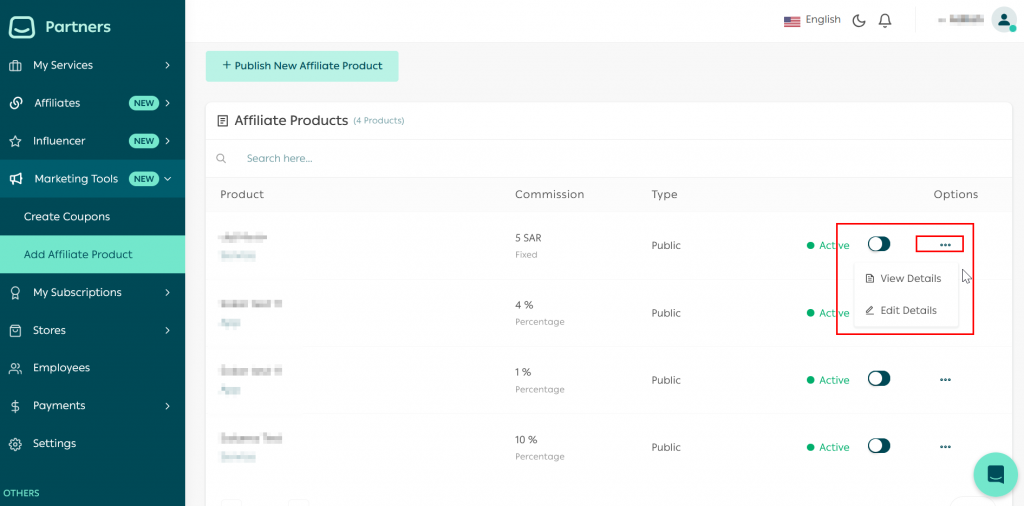Click the dark mode moon icon
Image resolution: width=1024 pixels, height=506 pixels.
[x=859, y=20]
